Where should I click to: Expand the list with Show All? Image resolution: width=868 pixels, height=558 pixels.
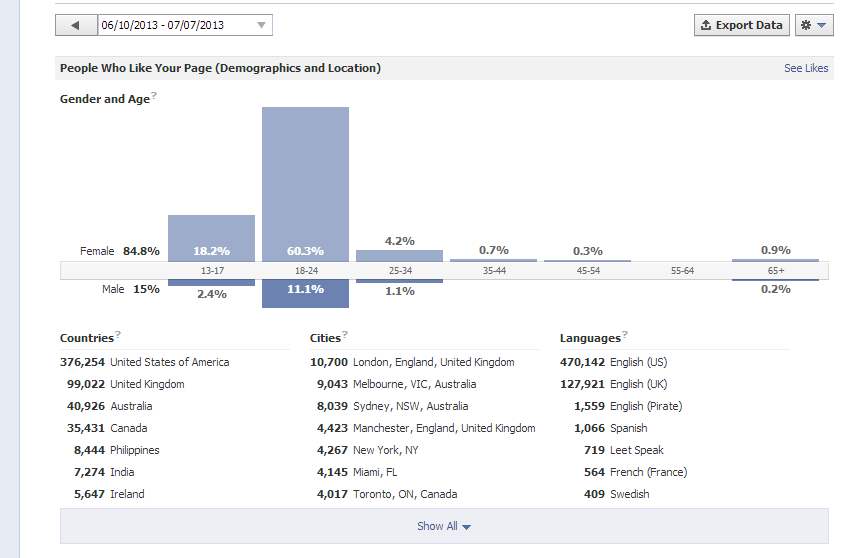444,526
